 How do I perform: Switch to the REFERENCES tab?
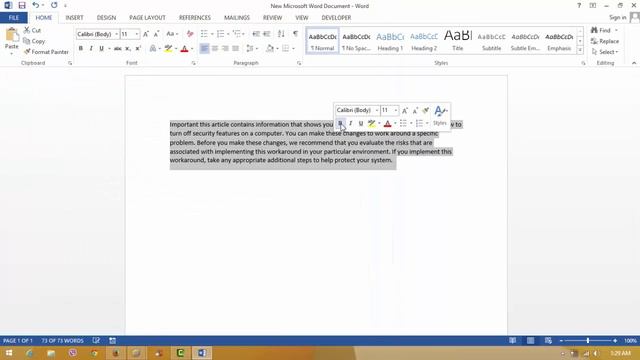tap(195, 18)
